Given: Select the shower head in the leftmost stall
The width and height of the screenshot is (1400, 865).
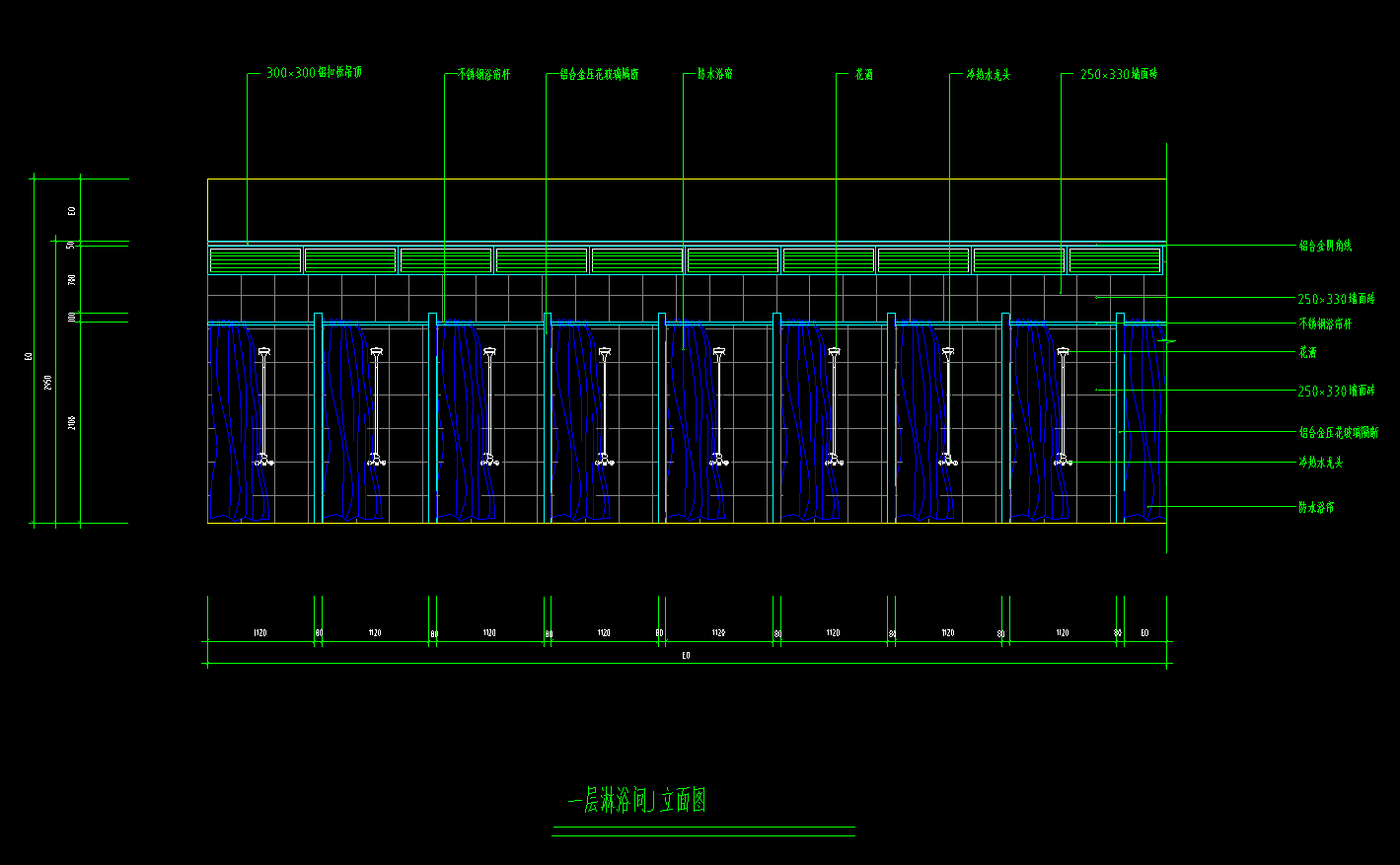Looking at the screenshot, I should pyautogui.click(x=263, y=352).
